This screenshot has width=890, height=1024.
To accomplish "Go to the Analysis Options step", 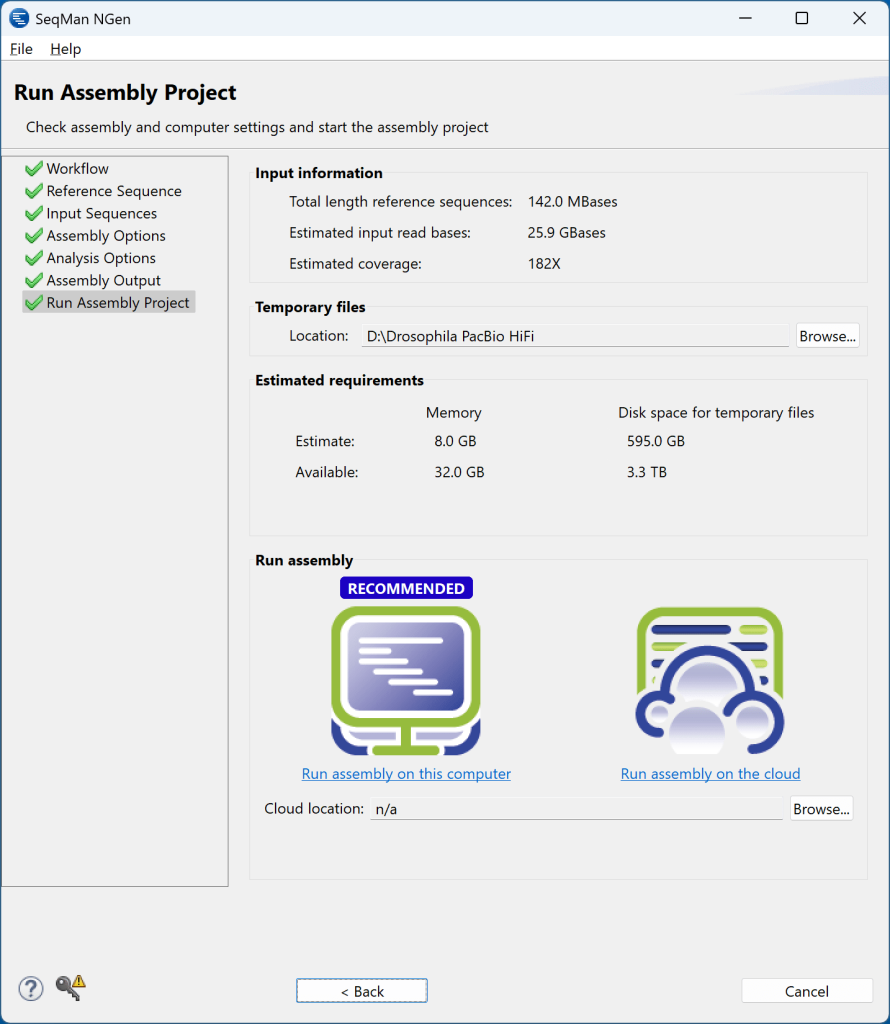I will click(101, 258).
